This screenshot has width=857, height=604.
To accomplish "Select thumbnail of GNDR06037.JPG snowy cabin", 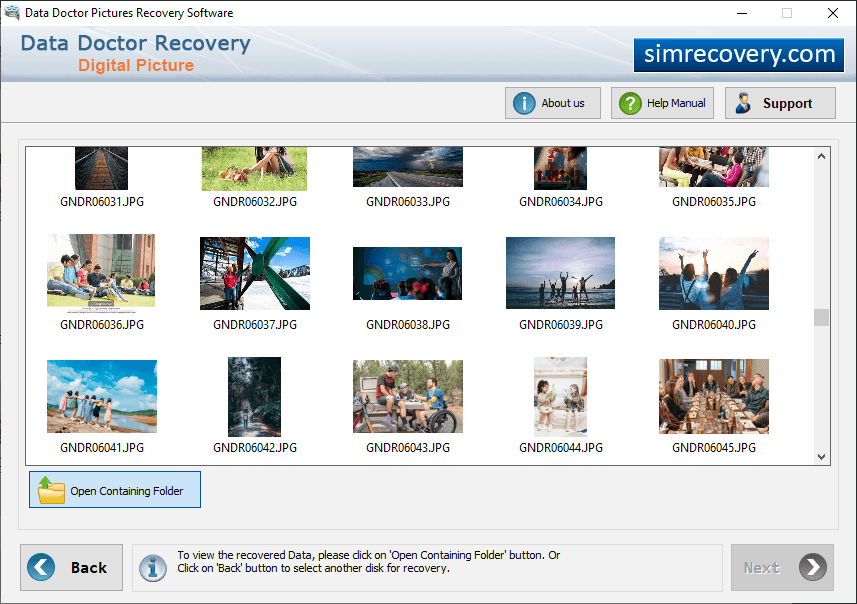I will [255, 273].
